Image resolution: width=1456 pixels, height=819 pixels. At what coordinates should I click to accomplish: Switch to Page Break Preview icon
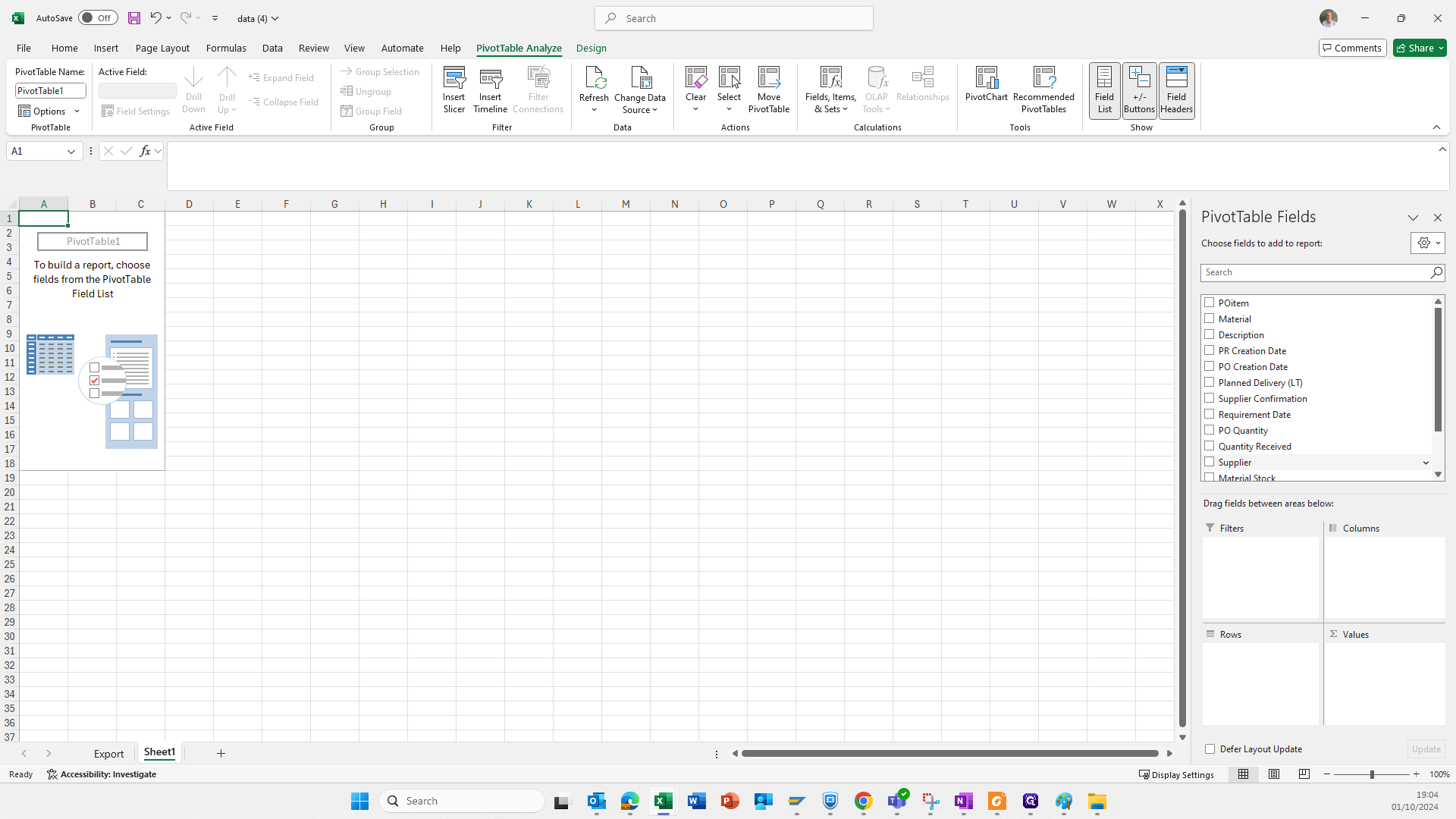click(x=1304, y=774)
